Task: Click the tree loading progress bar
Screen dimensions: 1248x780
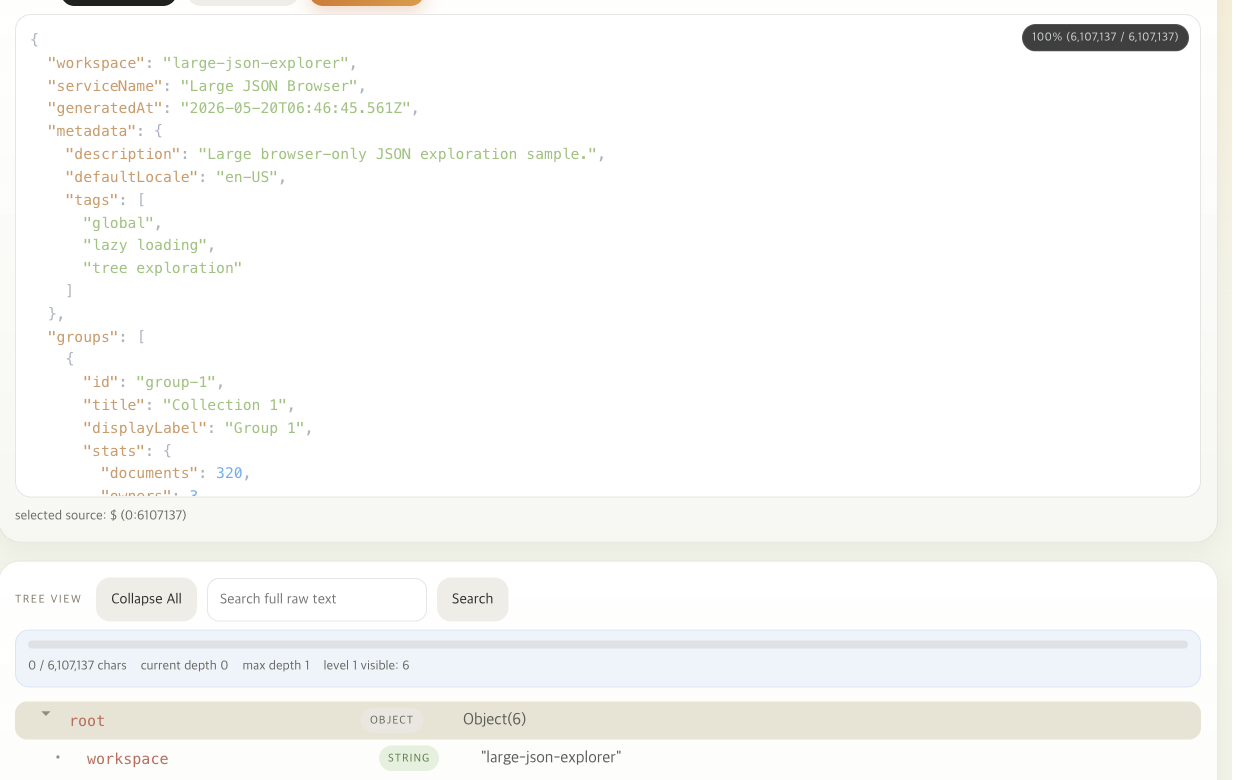Action: point(608,645)
